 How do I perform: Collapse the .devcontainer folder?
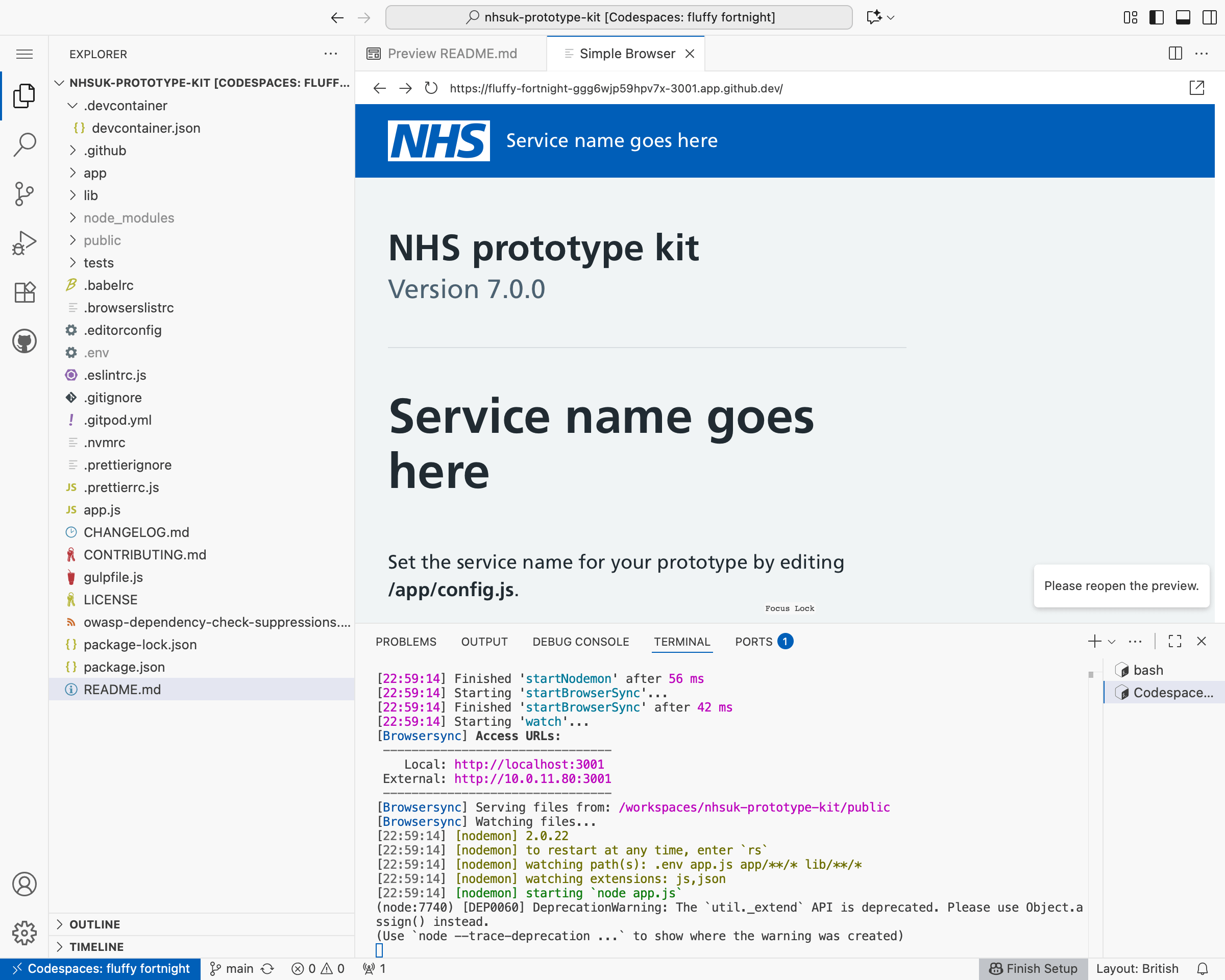(72, 105)
